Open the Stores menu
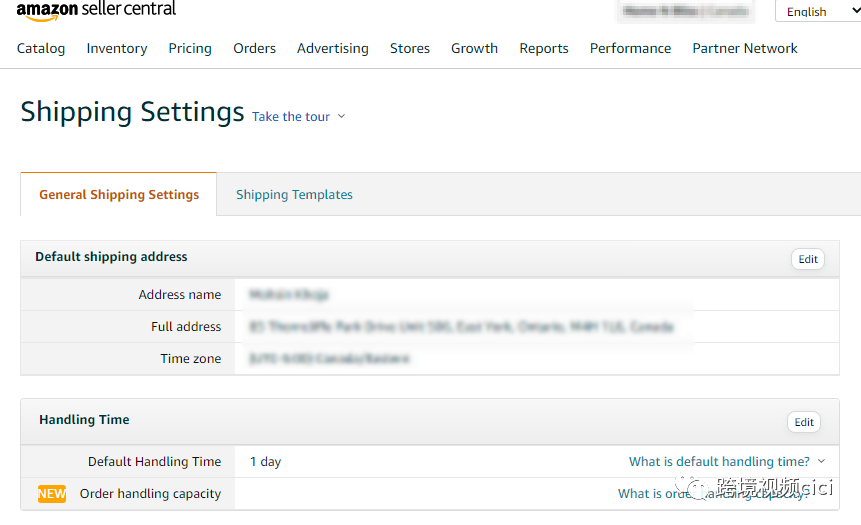 coord(410,48)
